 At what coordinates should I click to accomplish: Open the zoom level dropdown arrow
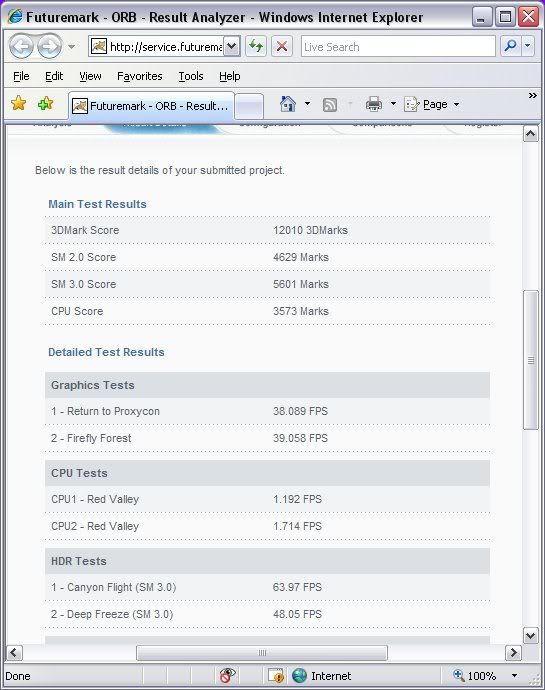pyautogui.click(x=514, y=675)
